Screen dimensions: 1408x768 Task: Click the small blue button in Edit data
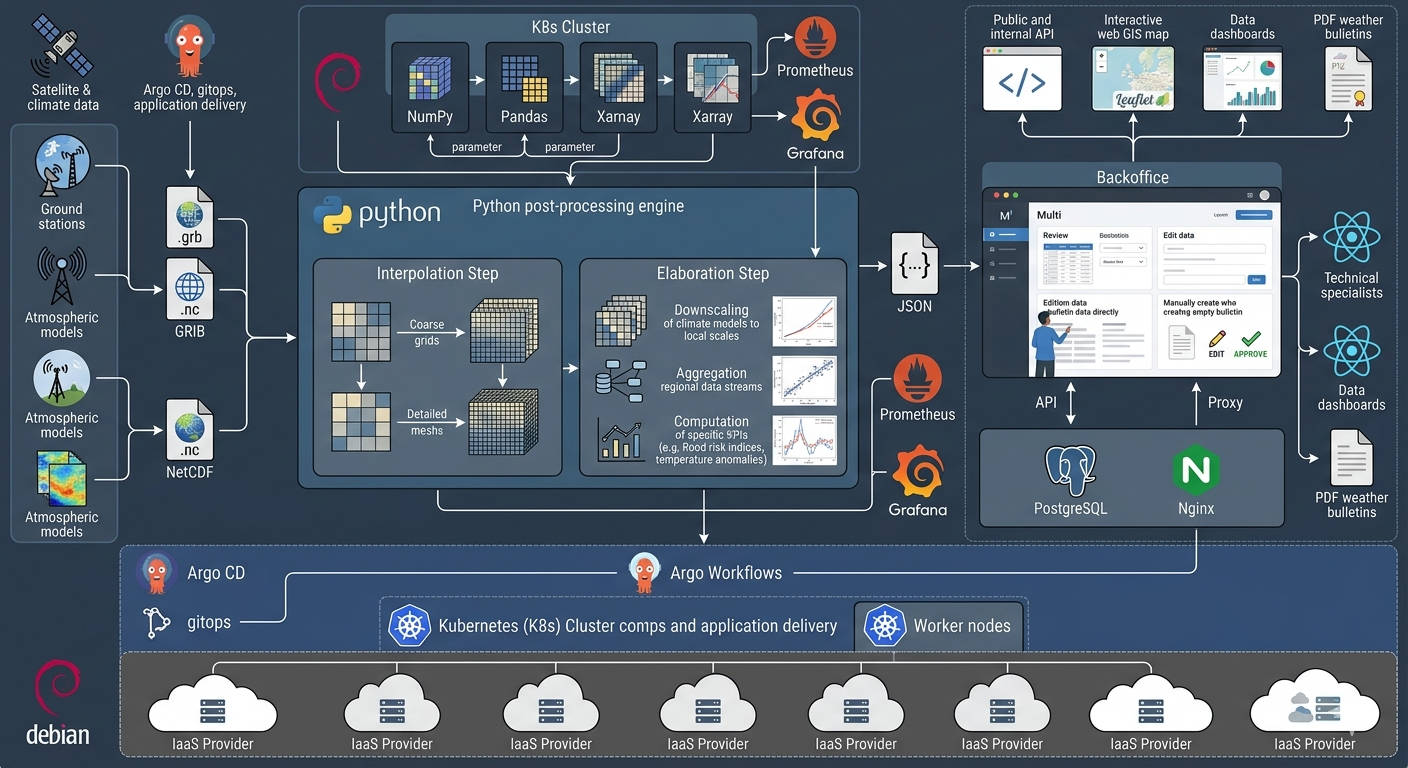coord(1256,279)
